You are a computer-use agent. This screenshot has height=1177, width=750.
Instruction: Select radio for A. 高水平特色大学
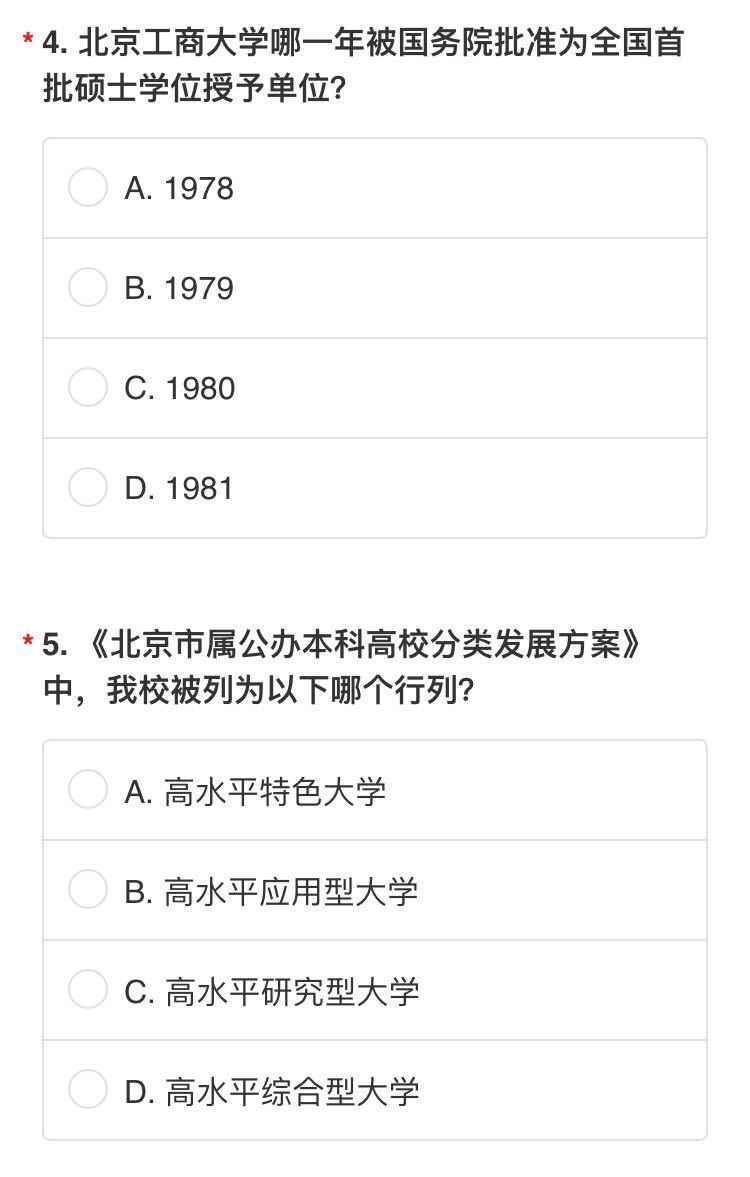pos(88,790)
